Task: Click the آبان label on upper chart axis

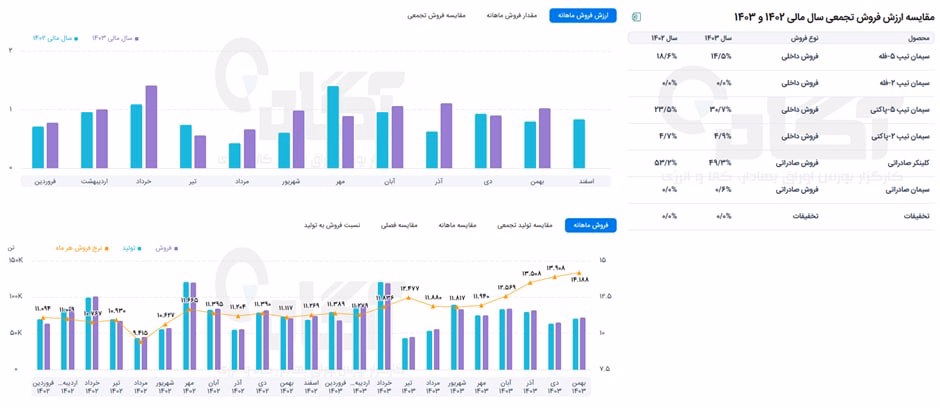Action: [x=390, y=180]
